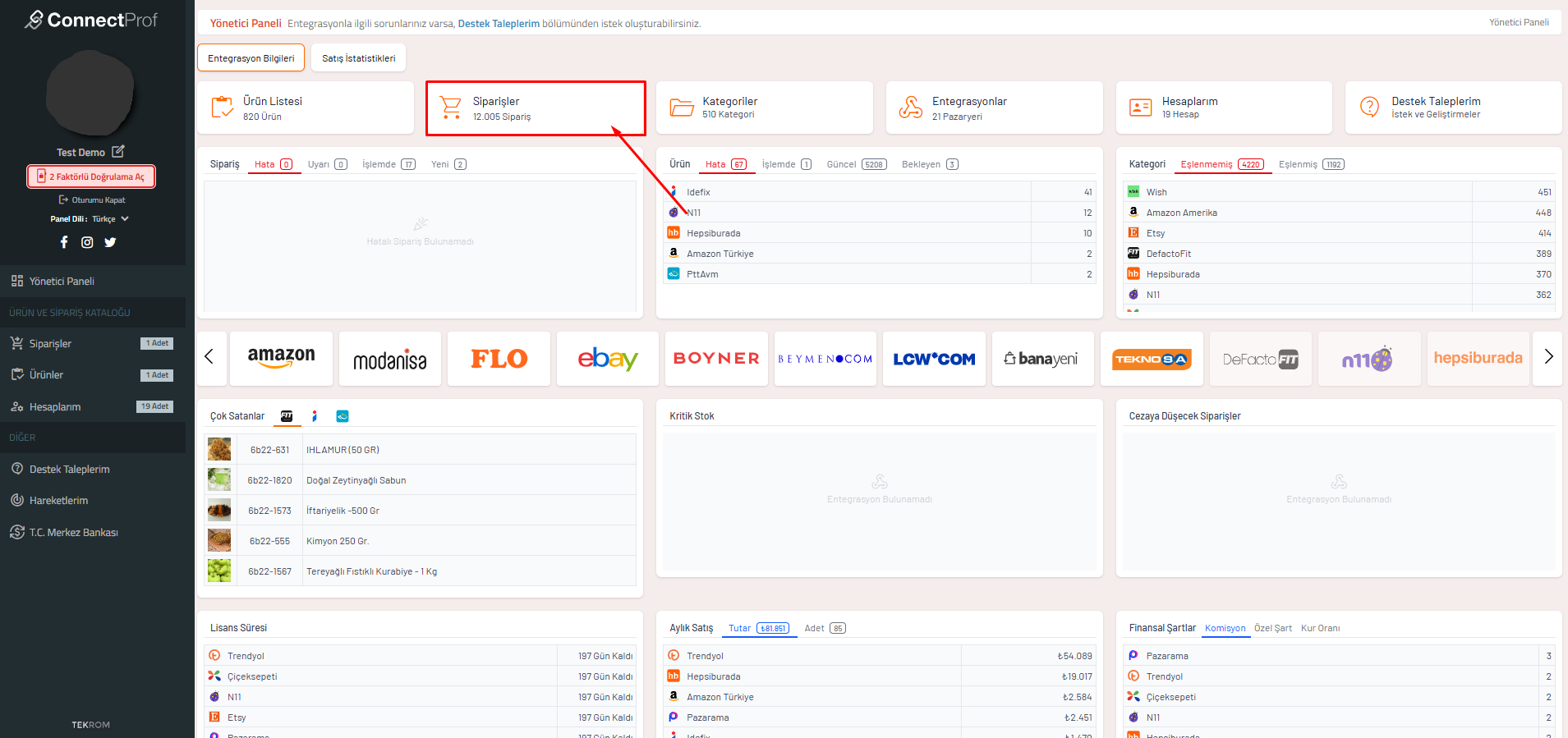Image resolution: width=1568 pixels, height=738 pixels.
Task: Switch to Entegrasyon Bilgileri tab
Action: coord(251,58)
